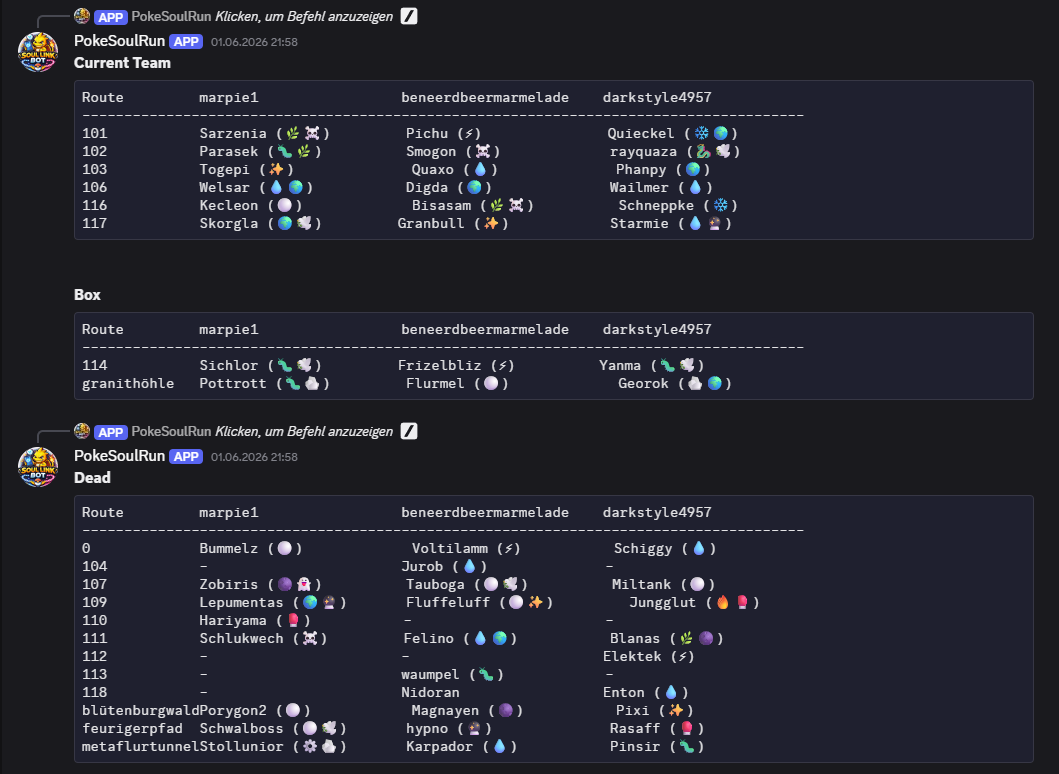The height and width of the screenshot is (774, 1059).
Task: Click 'Klicken, um Befehl anzuzeigen' above Dead
Action: point(304,432)
